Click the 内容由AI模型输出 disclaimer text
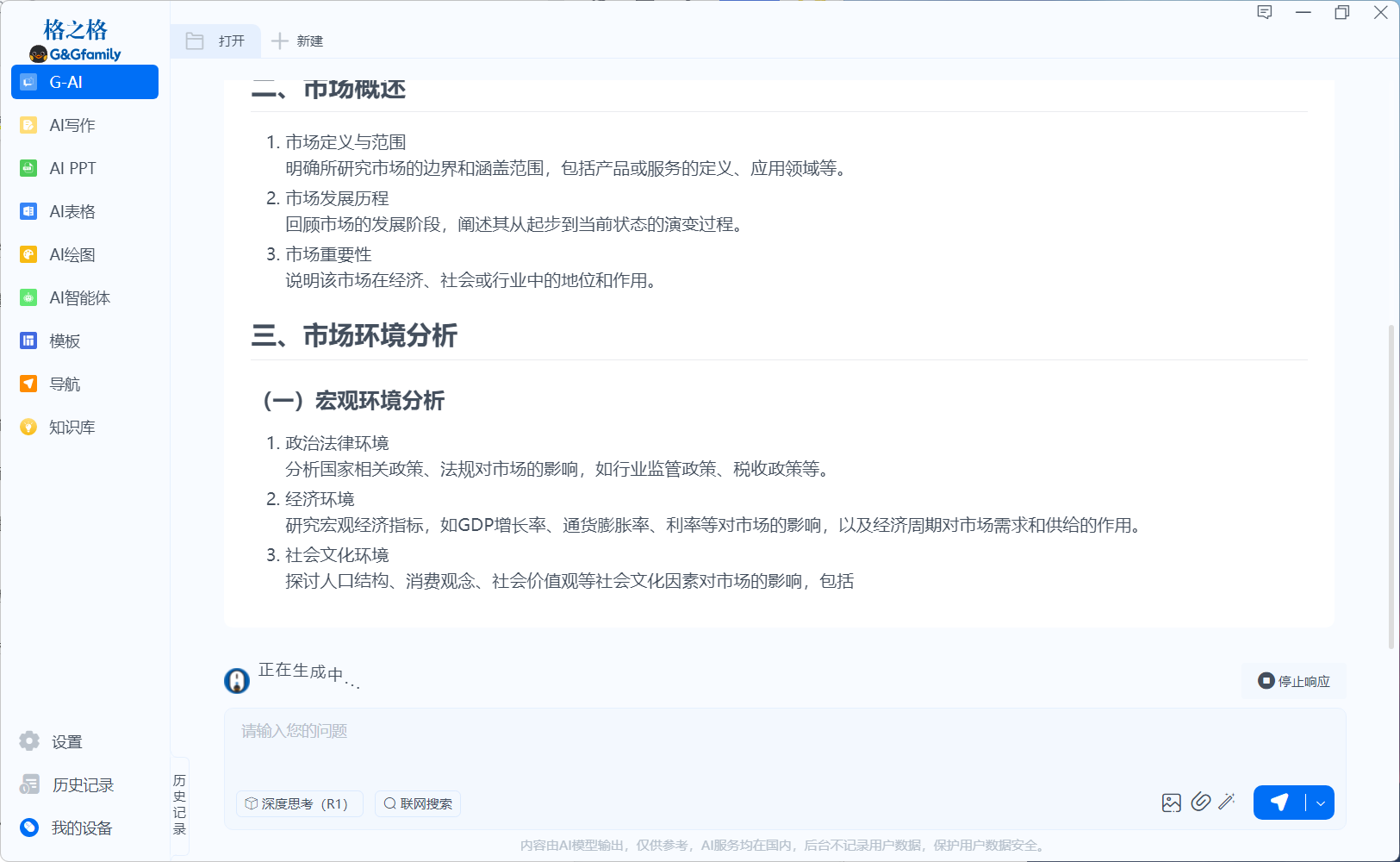The height and width of the screenshot is (862, 1400). coord(784,846)
